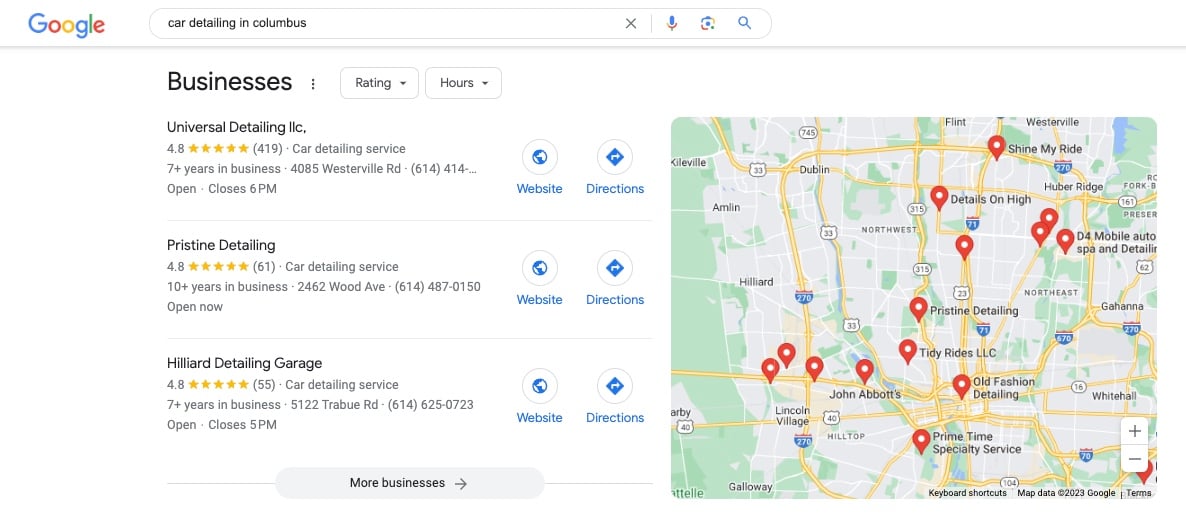Click Directions label for Hilliard Detailing Garage
1186x523 pixels.
point(615,418)
